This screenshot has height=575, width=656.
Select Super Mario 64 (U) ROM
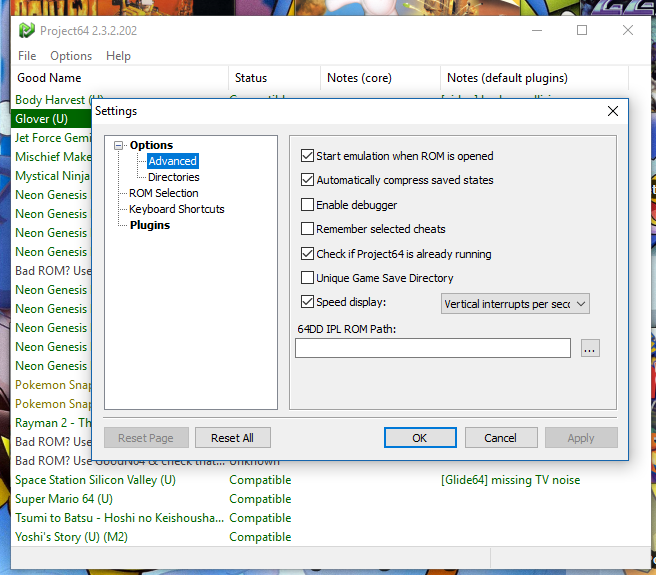point(64,499)
